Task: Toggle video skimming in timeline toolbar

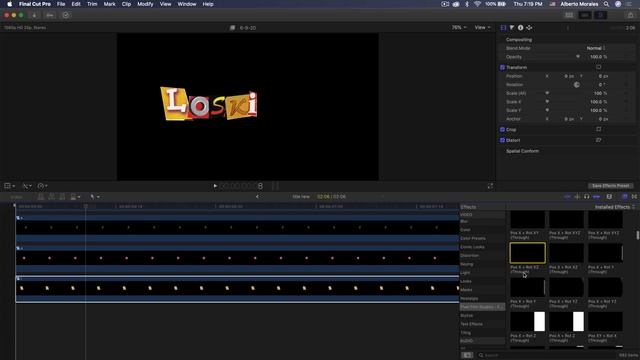Action: pyautogui.click(x=567, y=197)
